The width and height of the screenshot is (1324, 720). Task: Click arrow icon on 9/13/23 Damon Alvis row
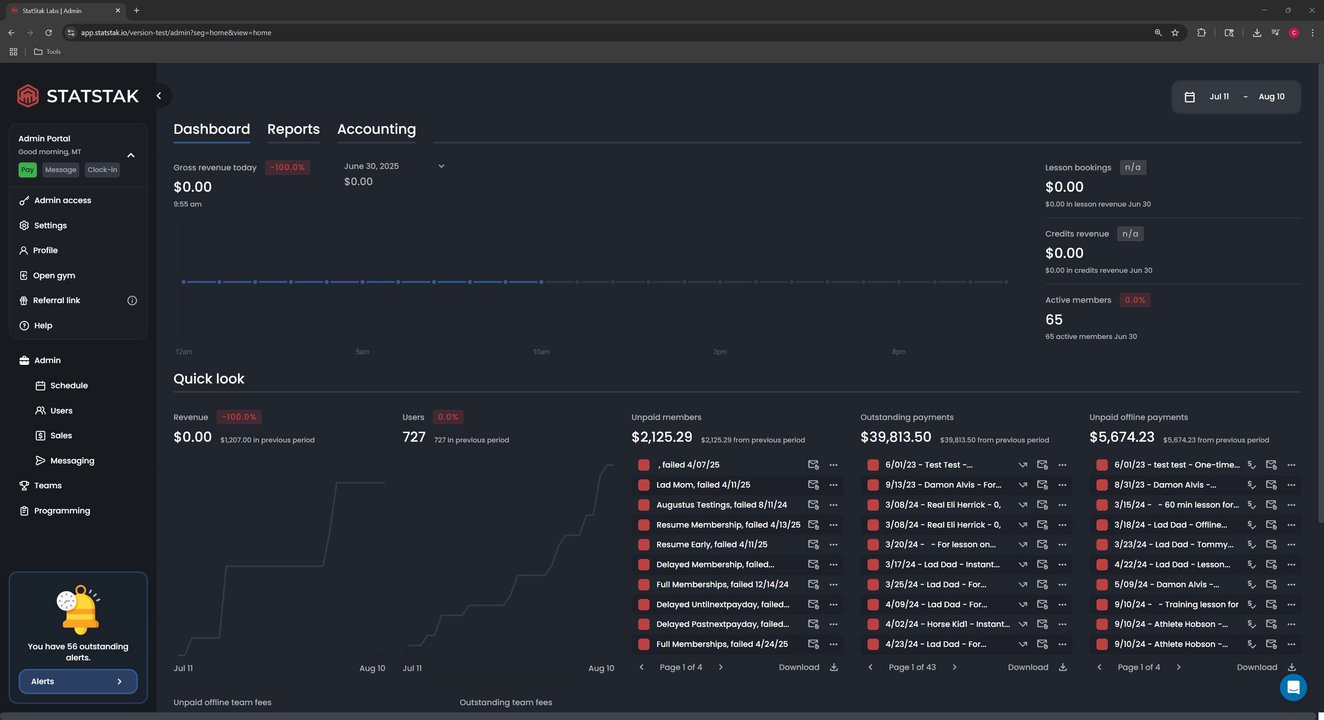pyautogui.click(x=1023, y=485)
